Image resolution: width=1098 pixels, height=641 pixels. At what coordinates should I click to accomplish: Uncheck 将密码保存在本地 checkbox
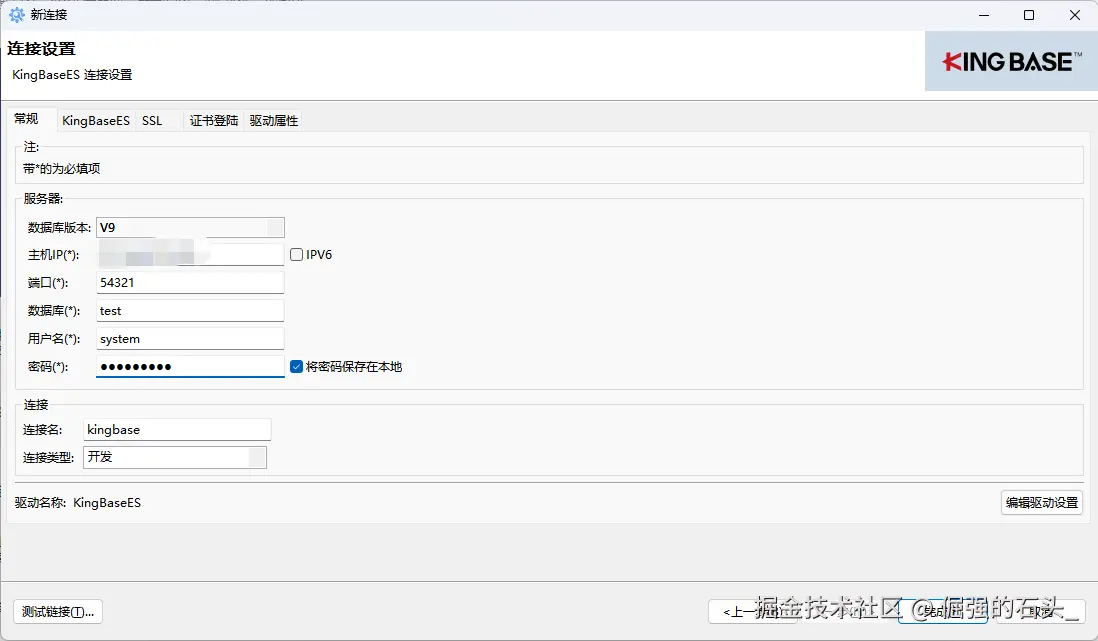click(x=296, y=366)
